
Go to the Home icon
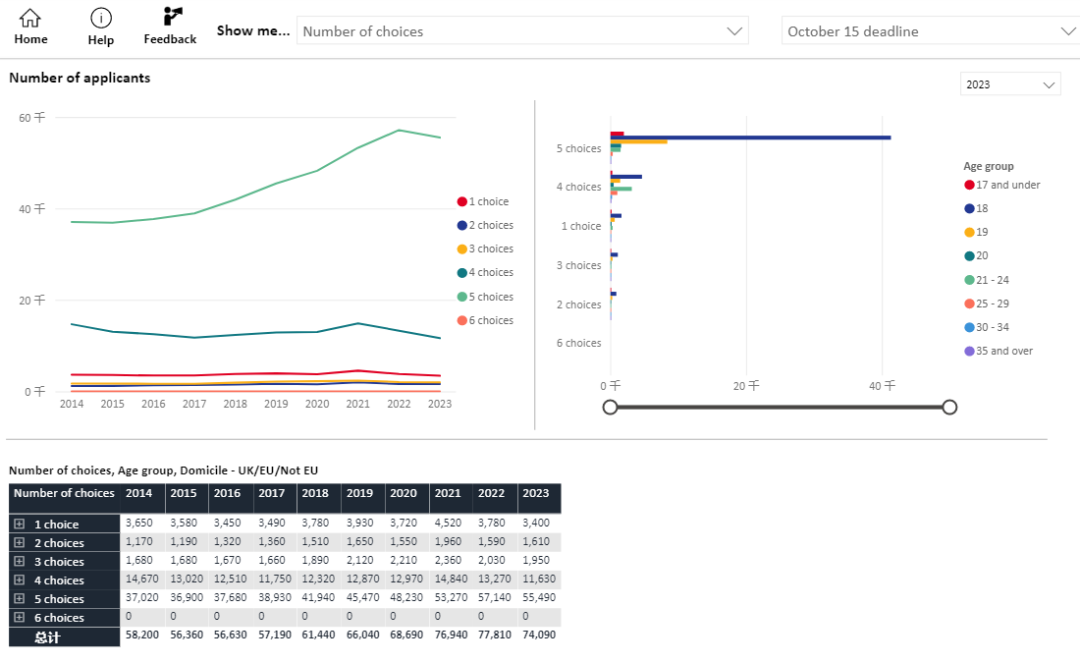(30, 18)
